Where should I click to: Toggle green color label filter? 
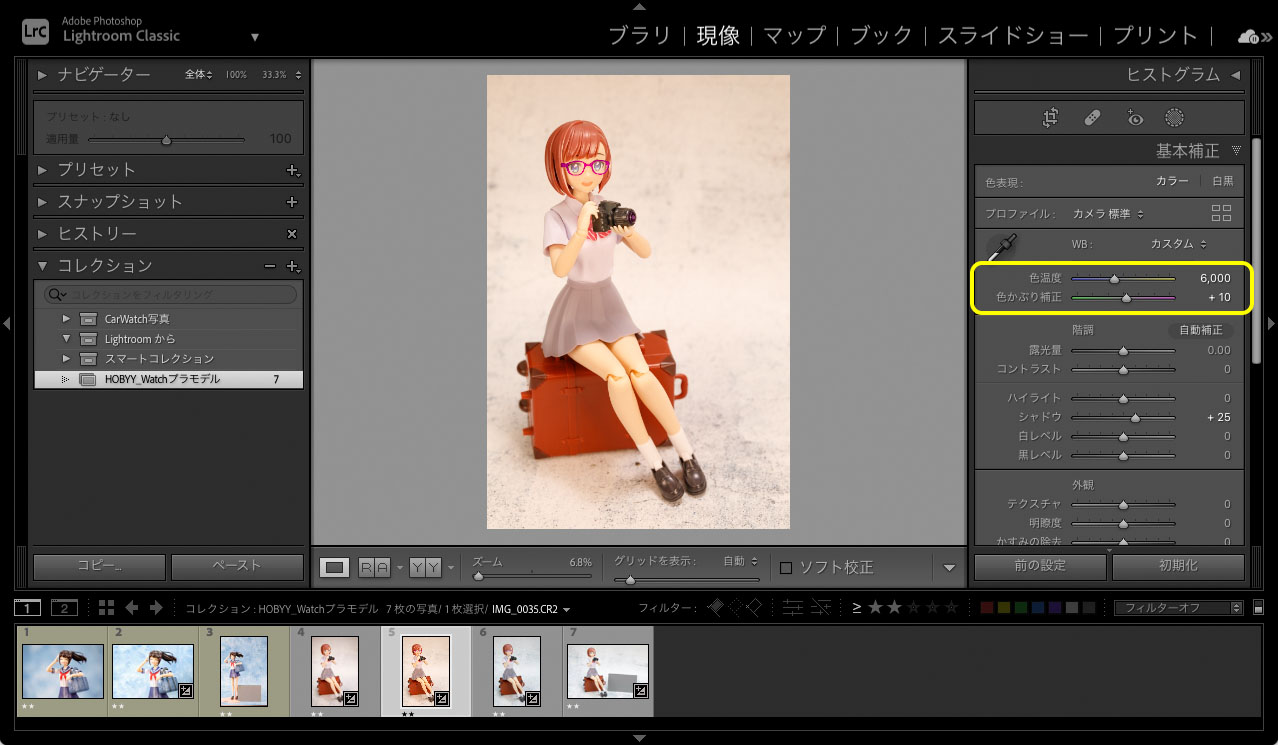coord(1021,607)
